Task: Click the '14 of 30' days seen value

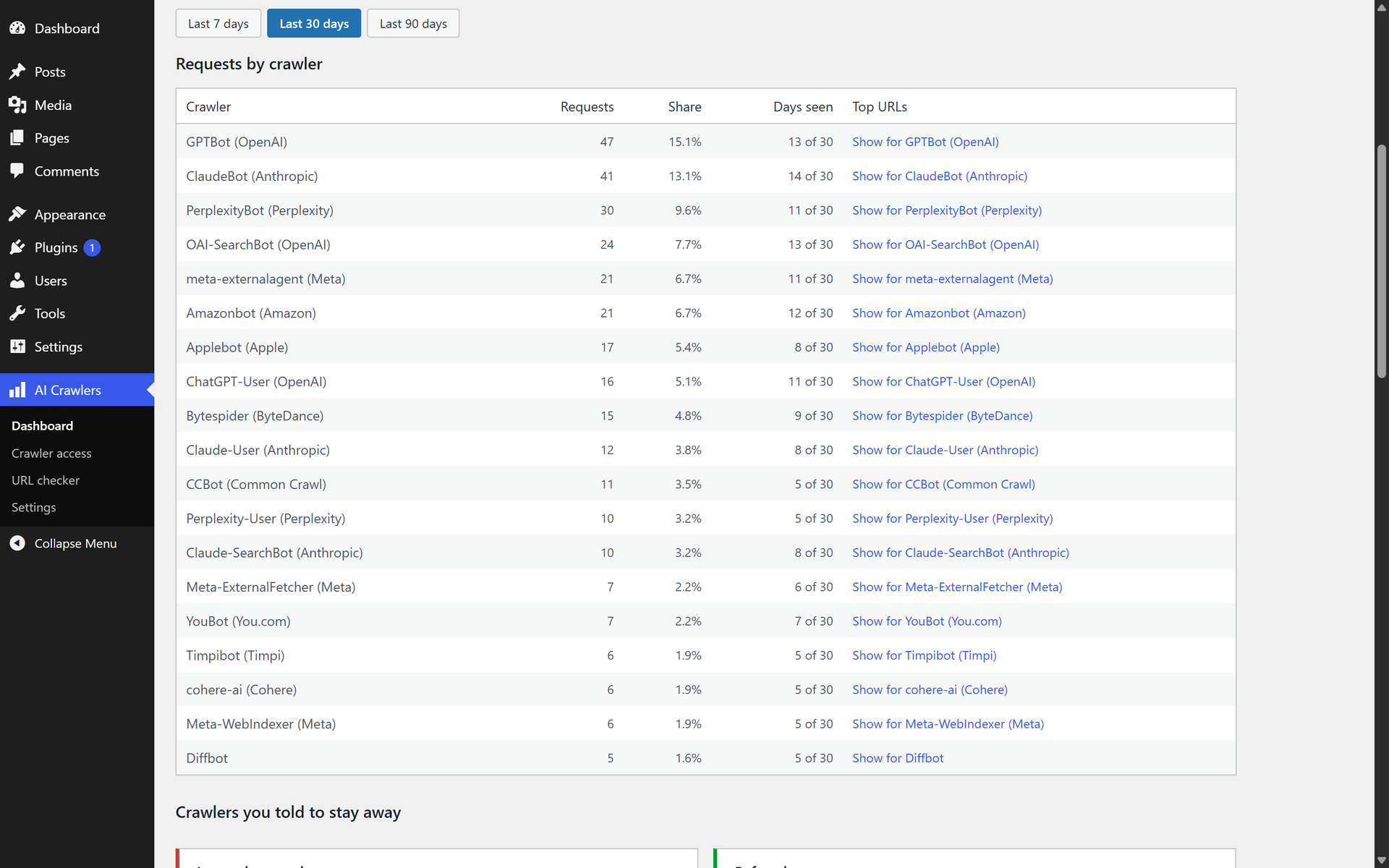Action: (810, 176)
